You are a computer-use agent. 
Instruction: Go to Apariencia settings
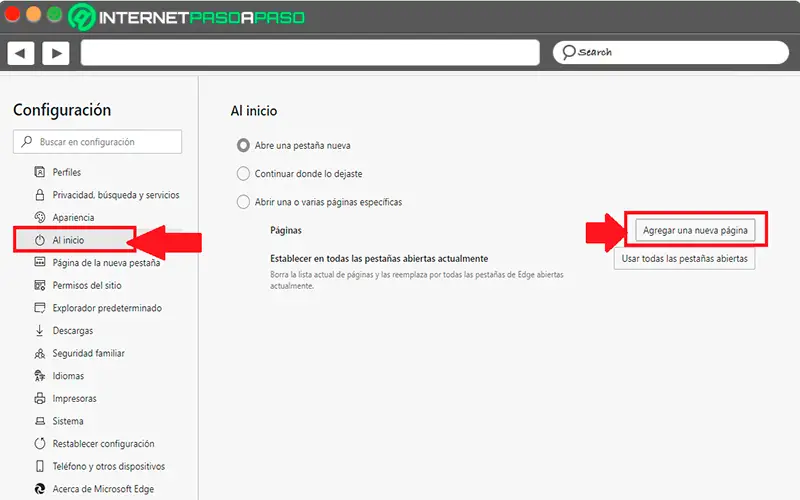[x=73, y=217]
